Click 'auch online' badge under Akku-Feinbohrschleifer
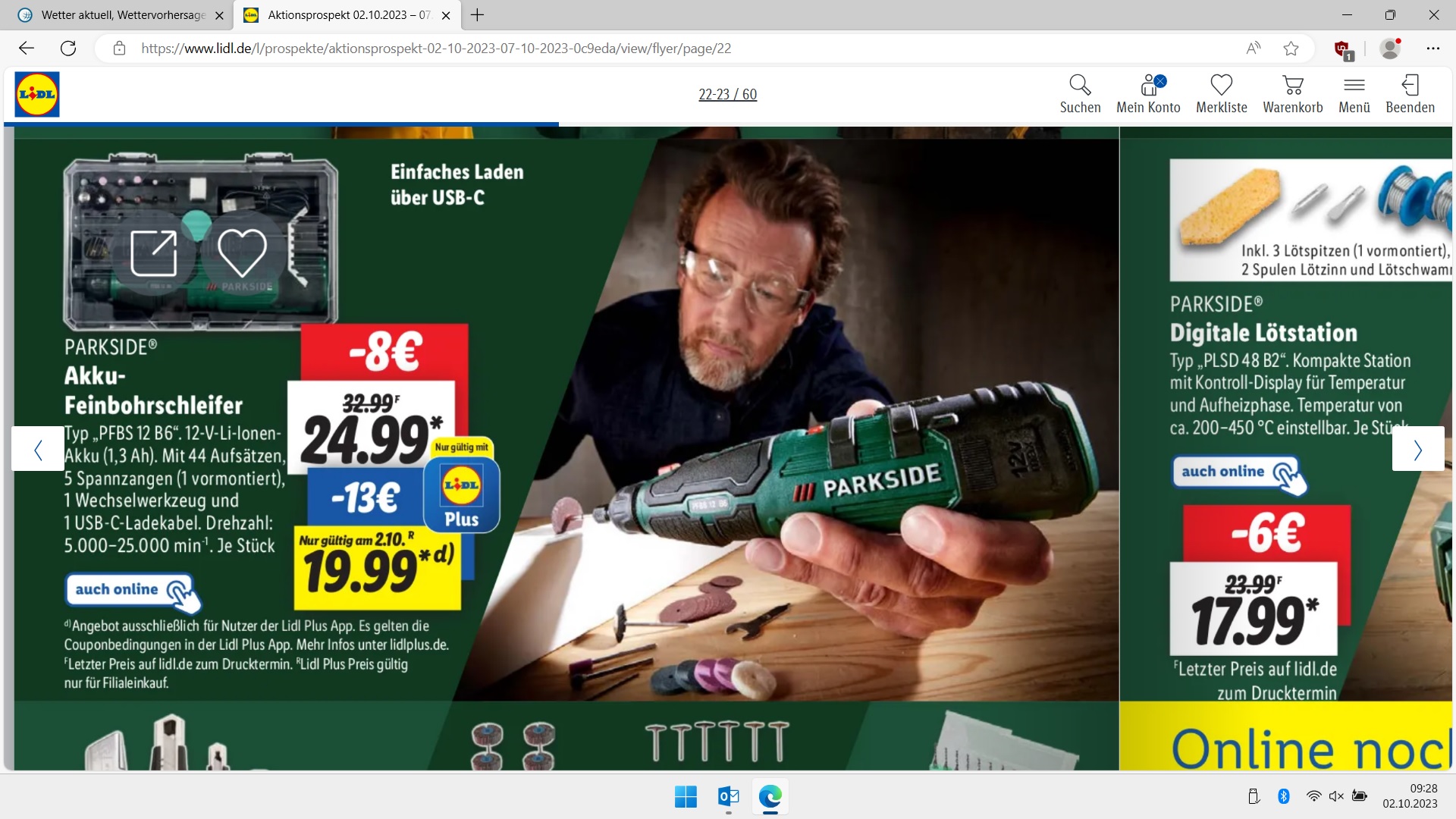Screen dimensions: 1456x819 tap(133, 592)
